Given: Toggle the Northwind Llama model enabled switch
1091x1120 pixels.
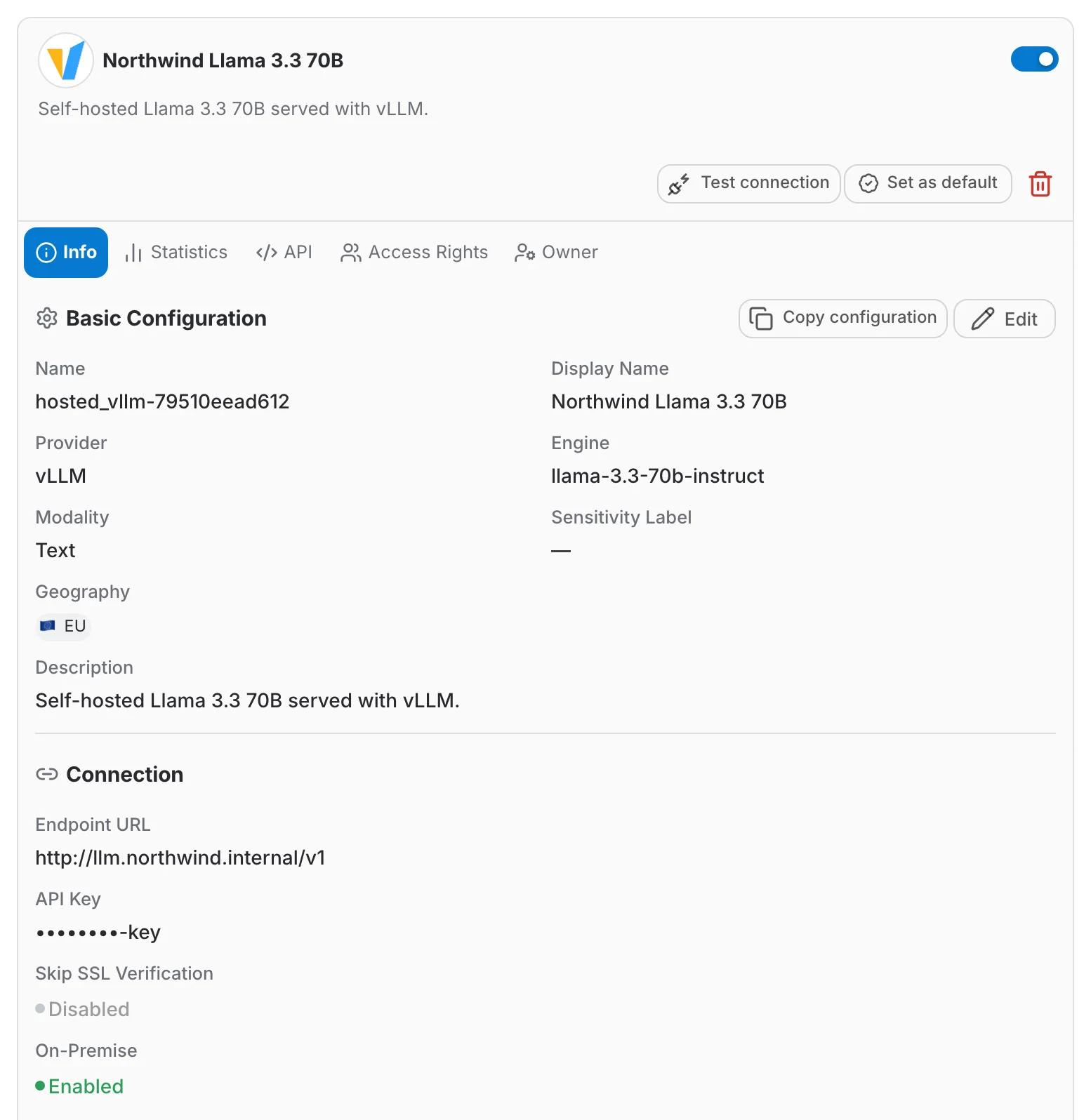Looking at the screenshot, I should (x=1034, y=59).
